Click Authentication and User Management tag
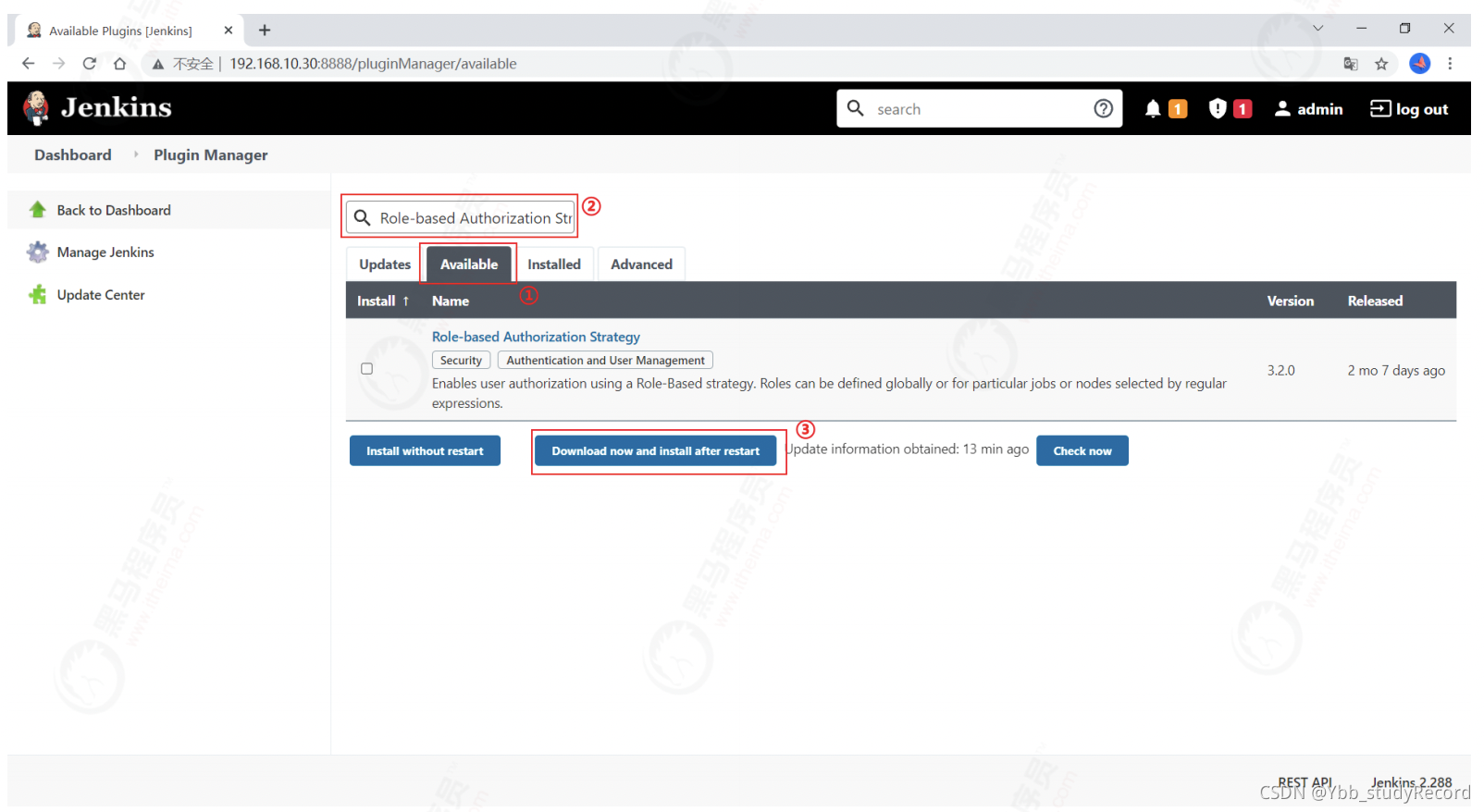 pyautogui.click(x=605, y=360)
